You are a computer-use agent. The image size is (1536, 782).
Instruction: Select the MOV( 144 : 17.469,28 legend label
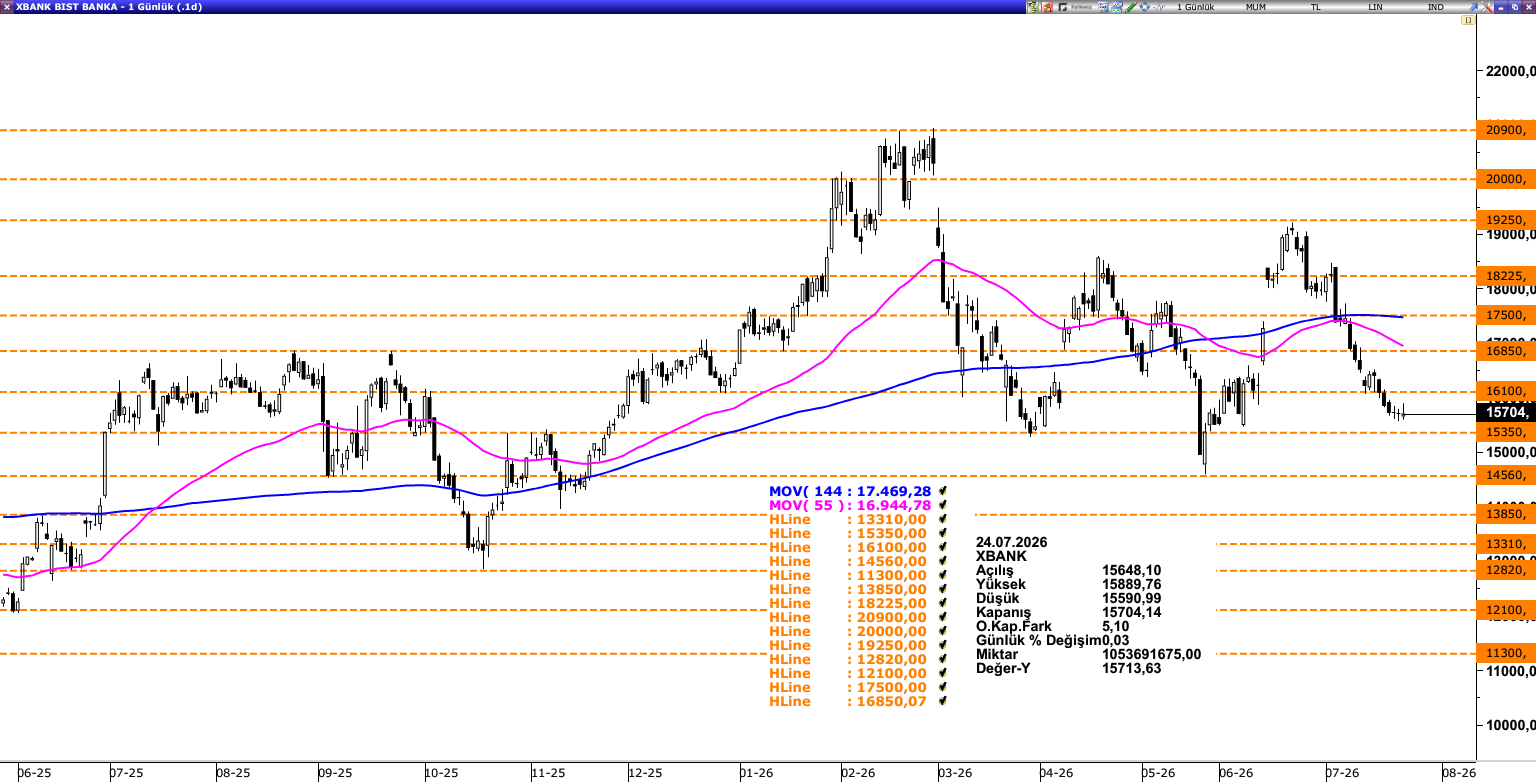(x=850, y=491)
